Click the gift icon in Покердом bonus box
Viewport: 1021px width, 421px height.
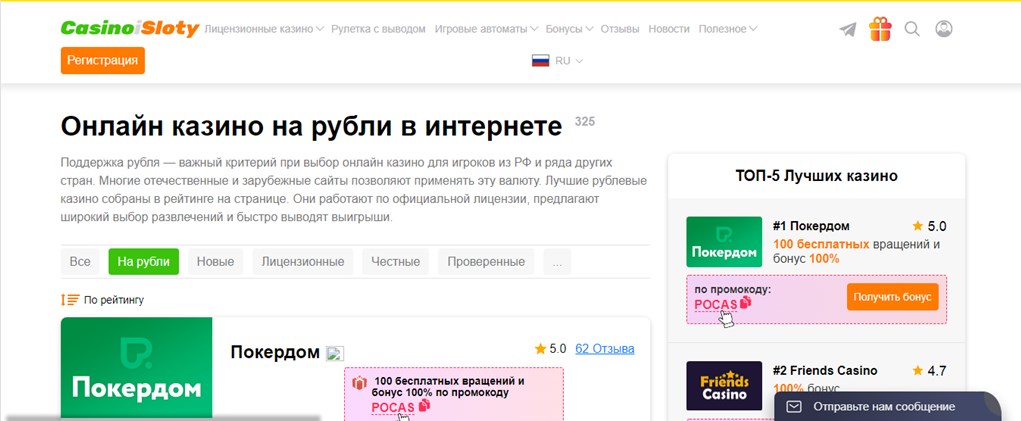point(359,383)
